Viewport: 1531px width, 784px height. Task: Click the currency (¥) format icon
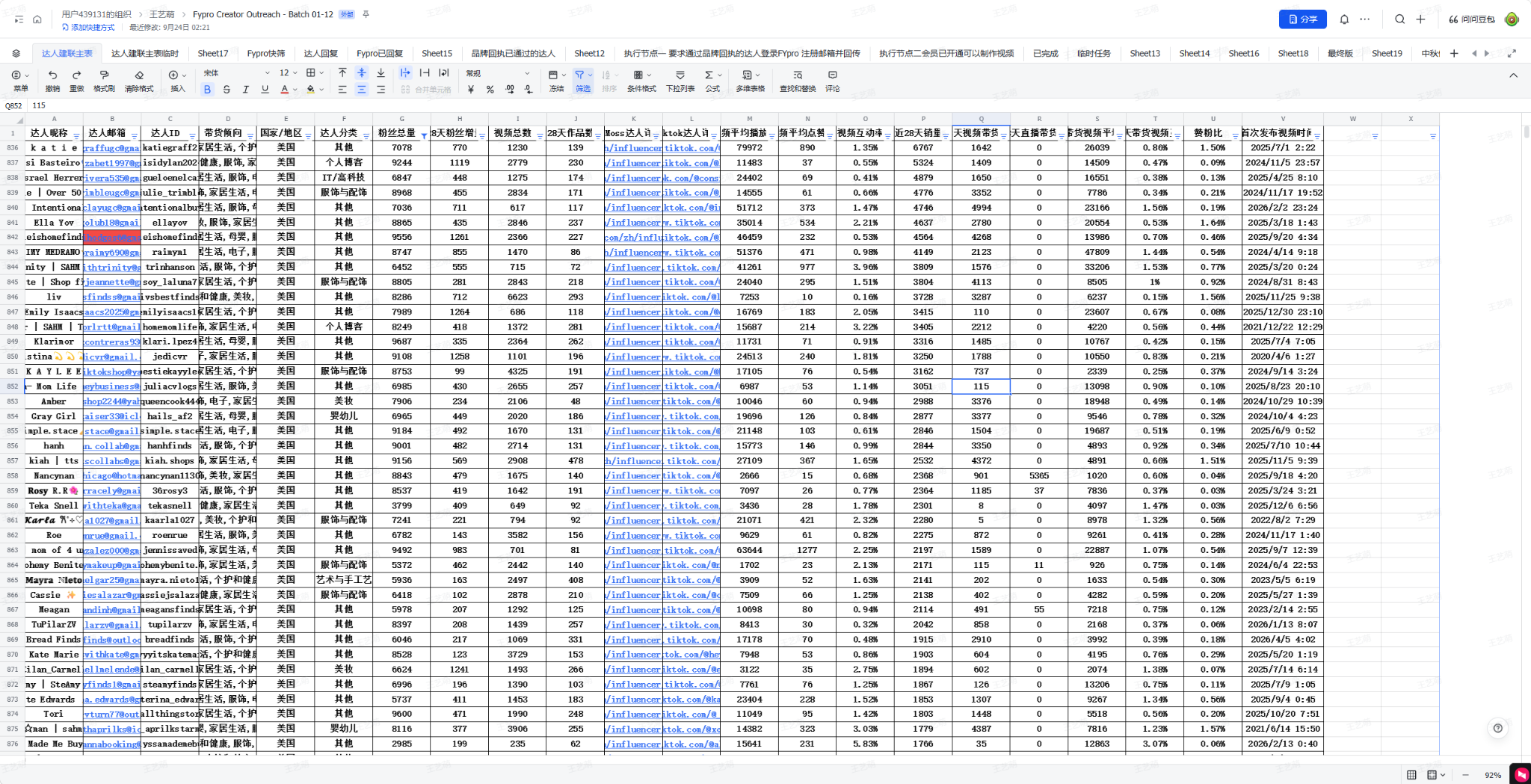tap(471, 90)
